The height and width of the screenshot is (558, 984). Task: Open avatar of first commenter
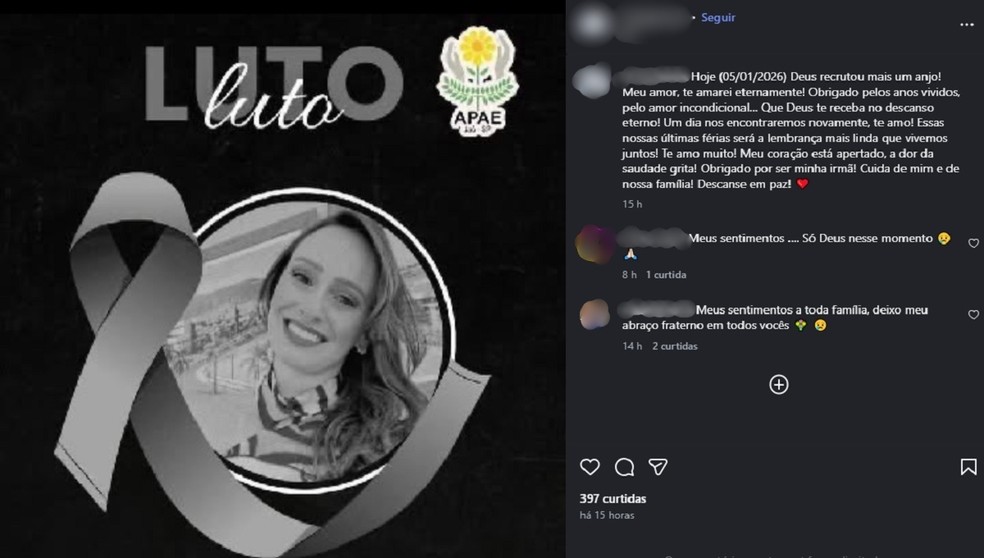pyautogui.click(x=594, y=244)
